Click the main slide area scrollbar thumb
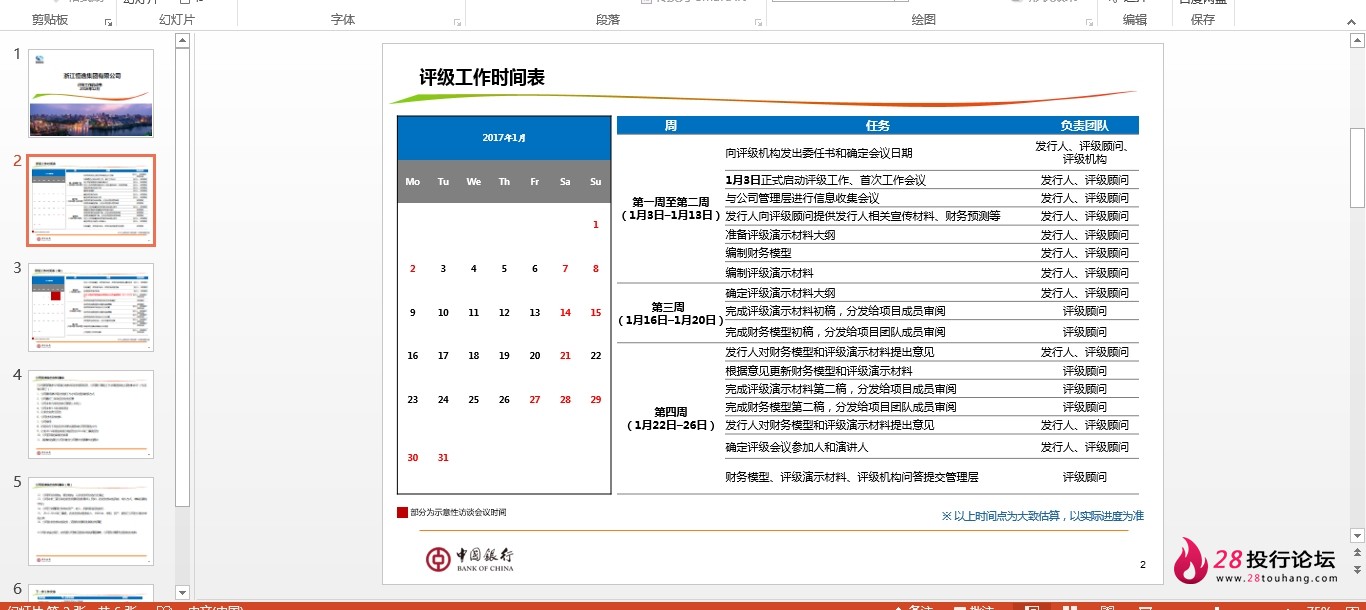 pos(1357,167)
